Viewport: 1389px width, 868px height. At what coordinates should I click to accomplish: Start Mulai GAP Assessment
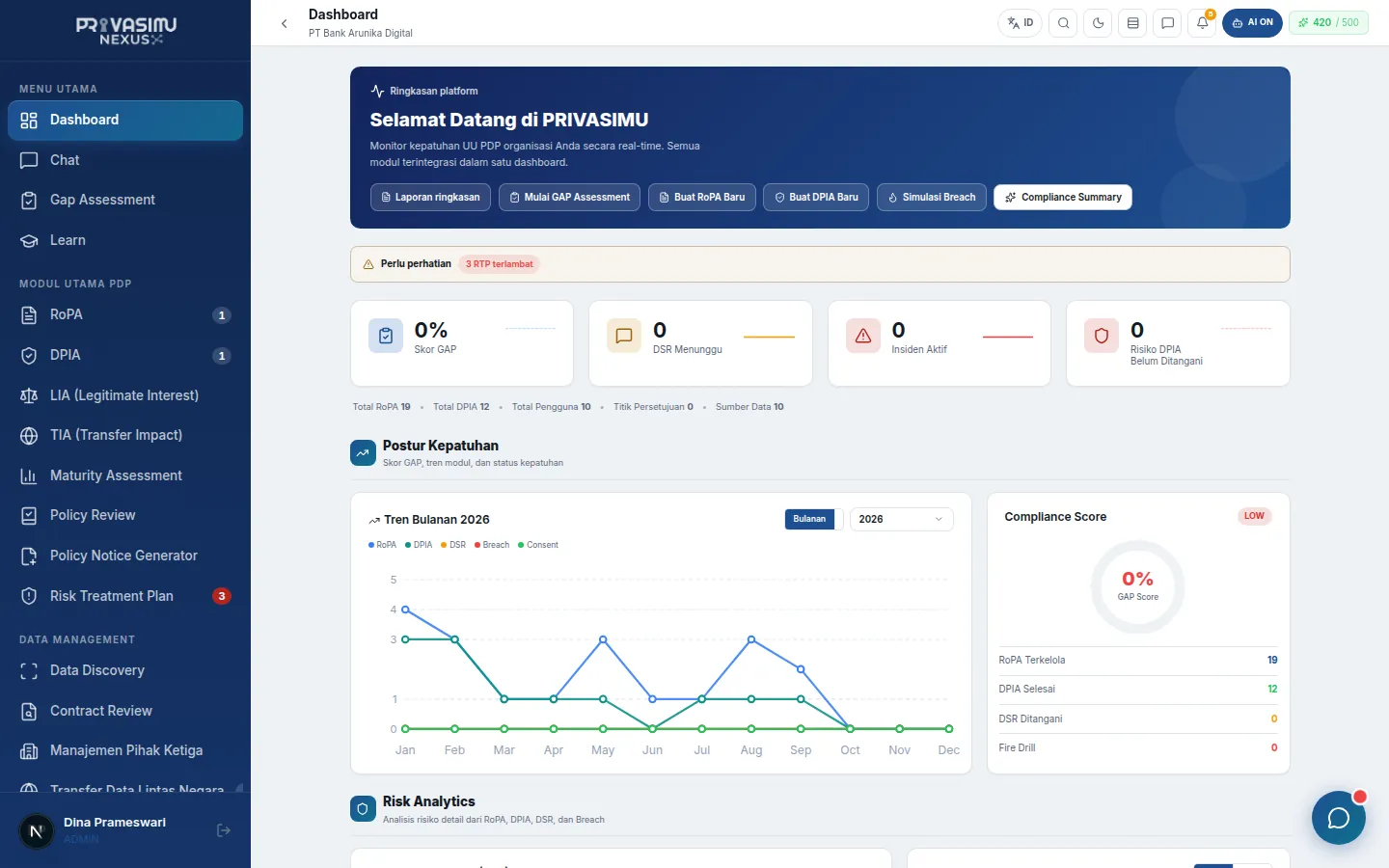569,197
